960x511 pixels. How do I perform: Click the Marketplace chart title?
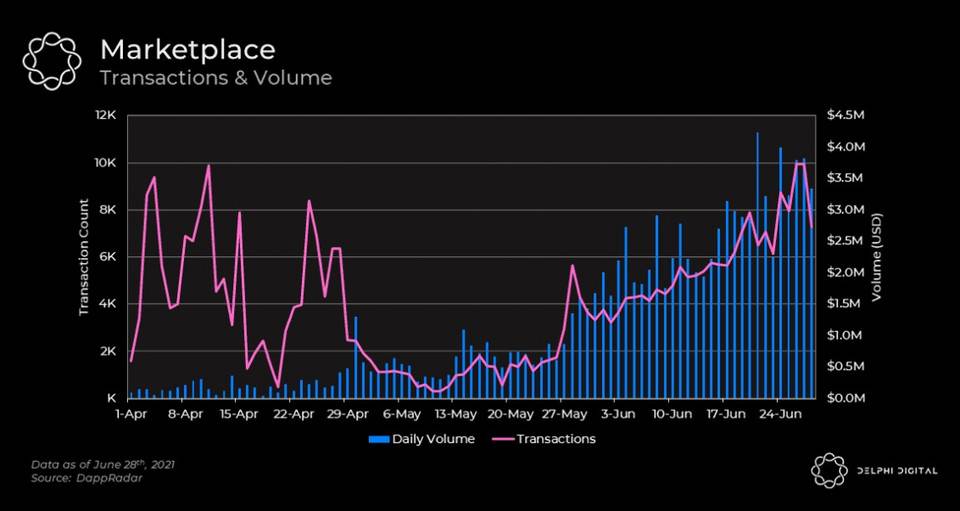tap(187, 50)
